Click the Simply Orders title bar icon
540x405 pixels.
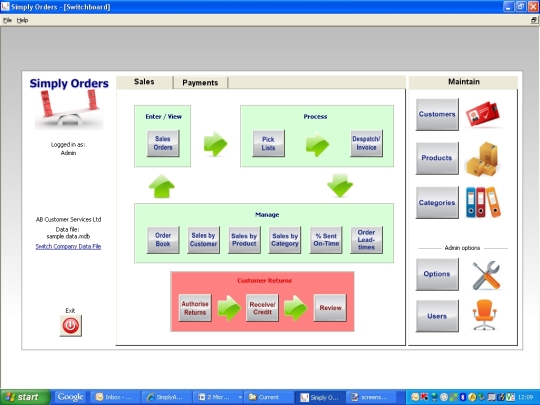[5, 7]
